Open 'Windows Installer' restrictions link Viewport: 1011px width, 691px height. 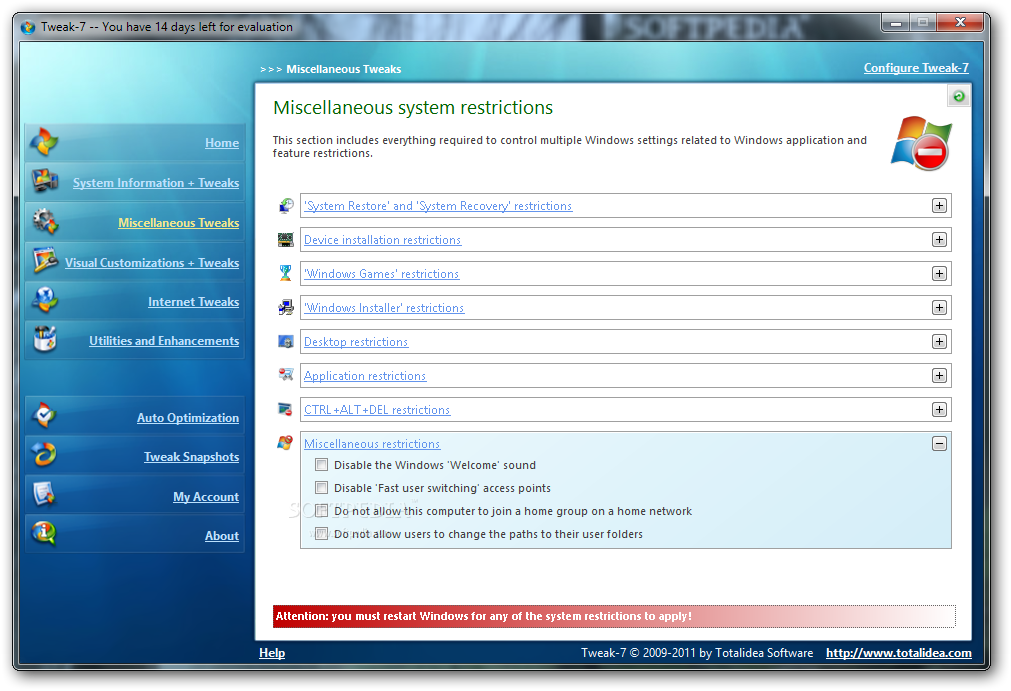click(384, 308)
